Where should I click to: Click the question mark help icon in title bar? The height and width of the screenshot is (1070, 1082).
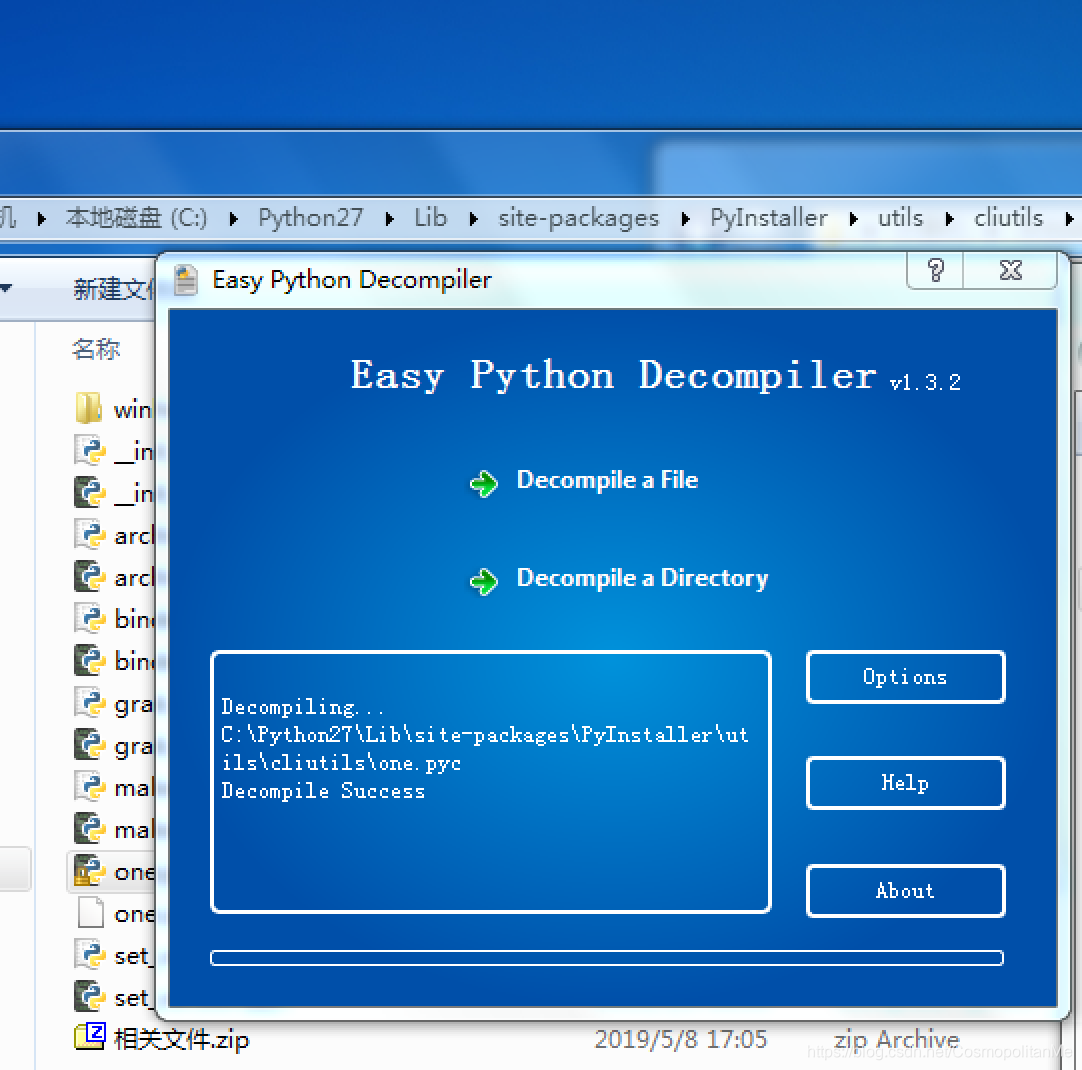(x=934, y=270)
